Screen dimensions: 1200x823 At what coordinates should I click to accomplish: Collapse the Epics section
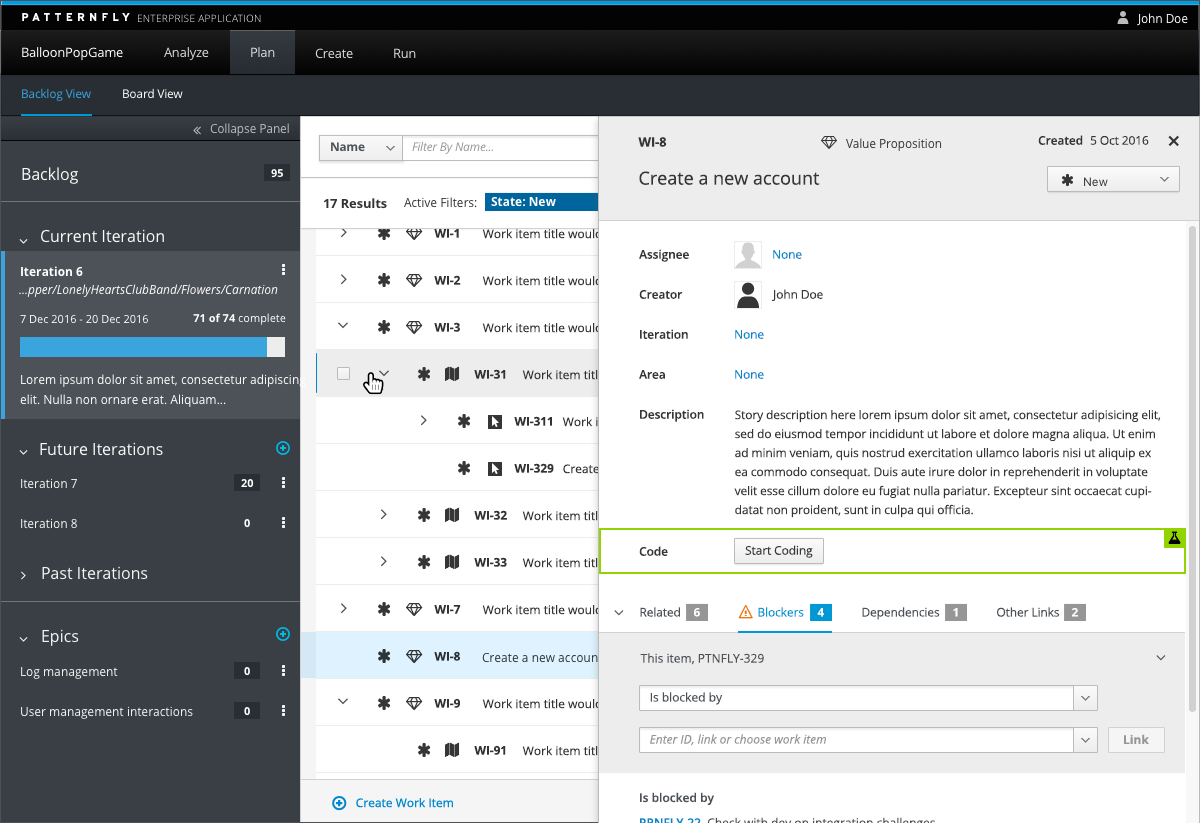pyautogui.click(x=23, y=638)
